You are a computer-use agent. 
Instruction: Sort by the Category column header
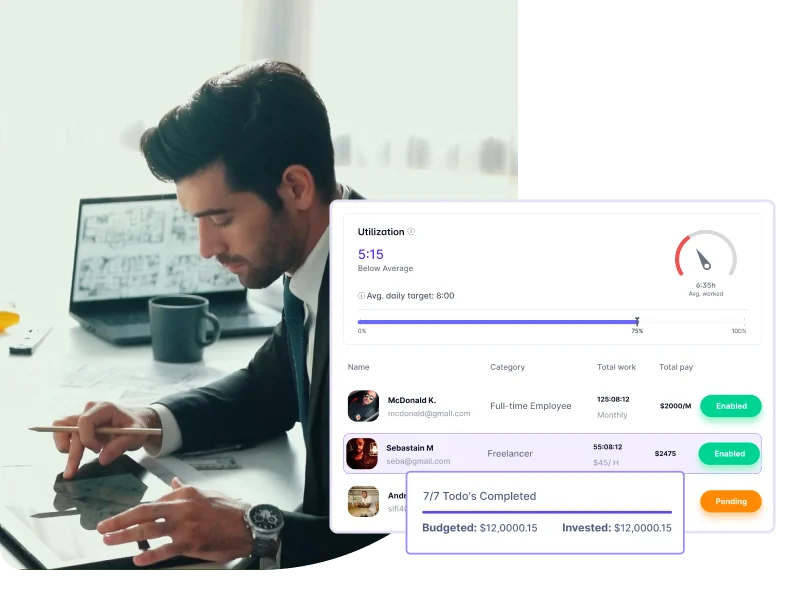pos(507,367)
